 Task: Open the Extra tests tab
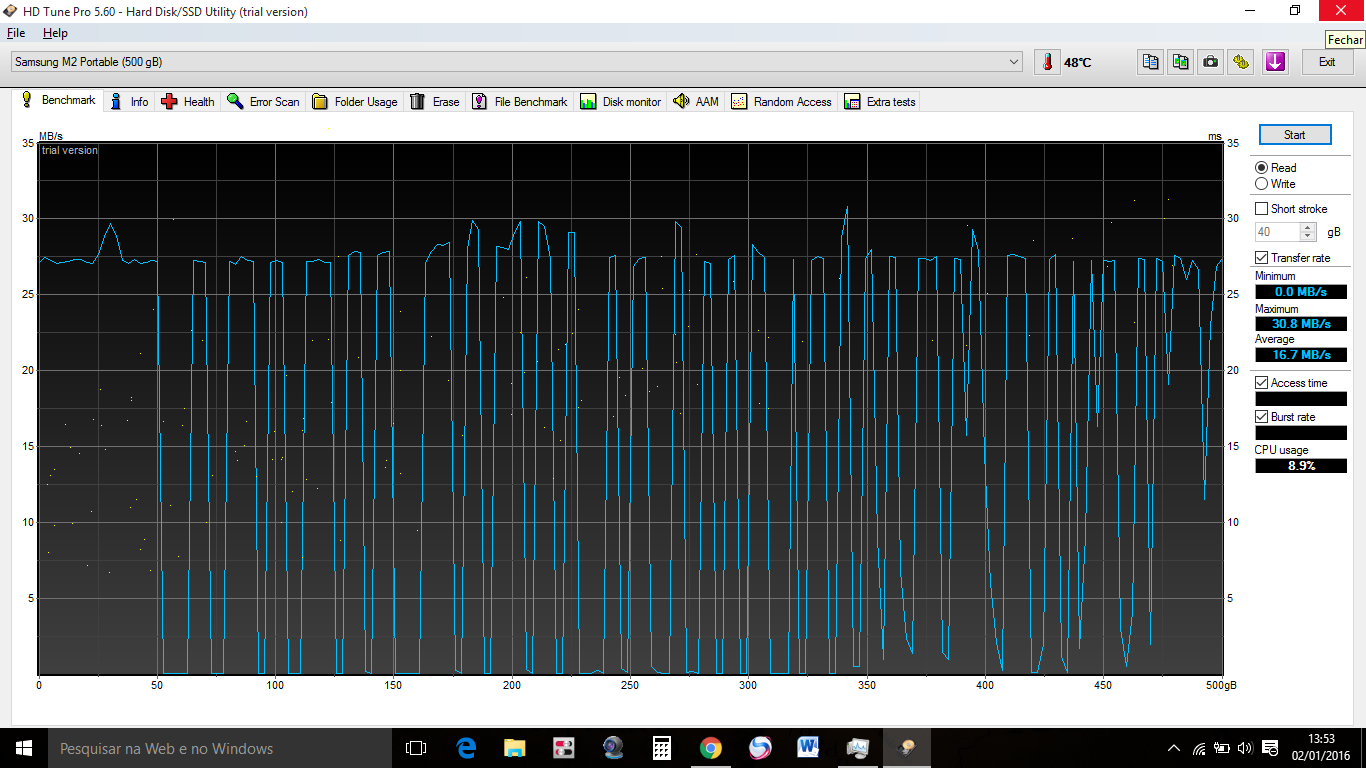click(880, 102)
